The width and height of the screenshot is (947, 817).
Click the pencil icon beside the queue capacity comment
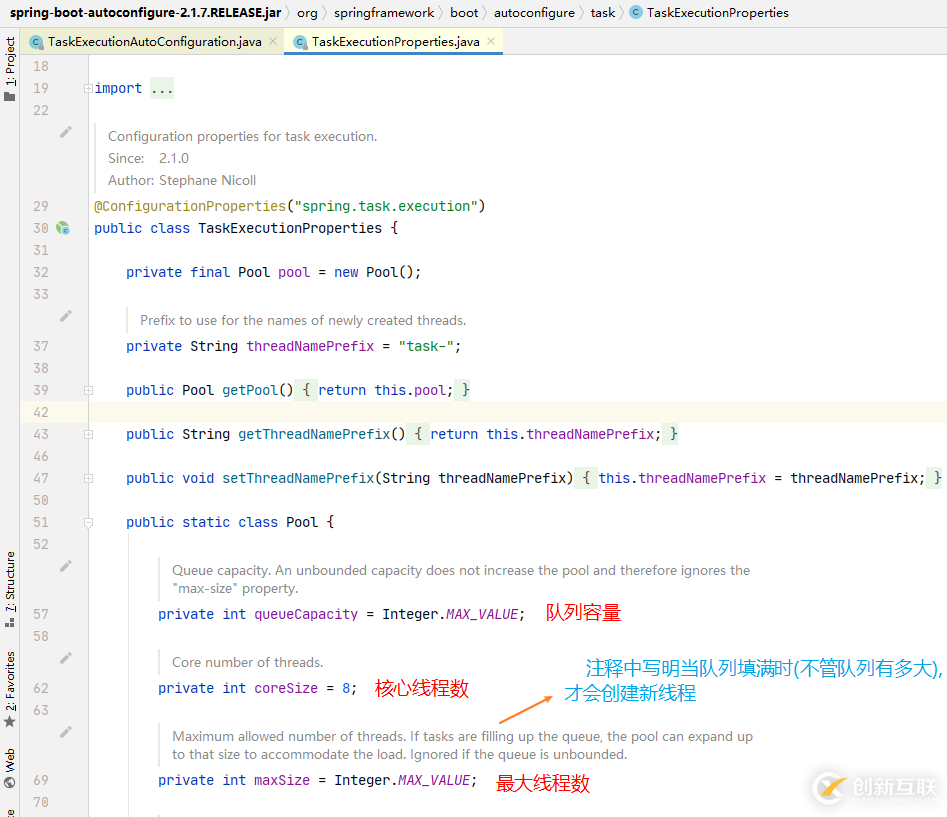(66, 566)
